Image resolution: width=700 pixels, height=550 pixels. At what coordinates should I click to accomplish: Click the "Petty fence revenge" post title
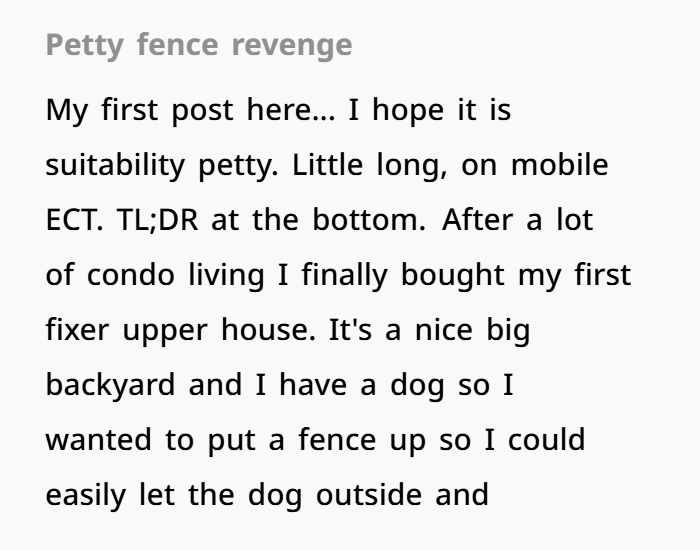(199, 45)
